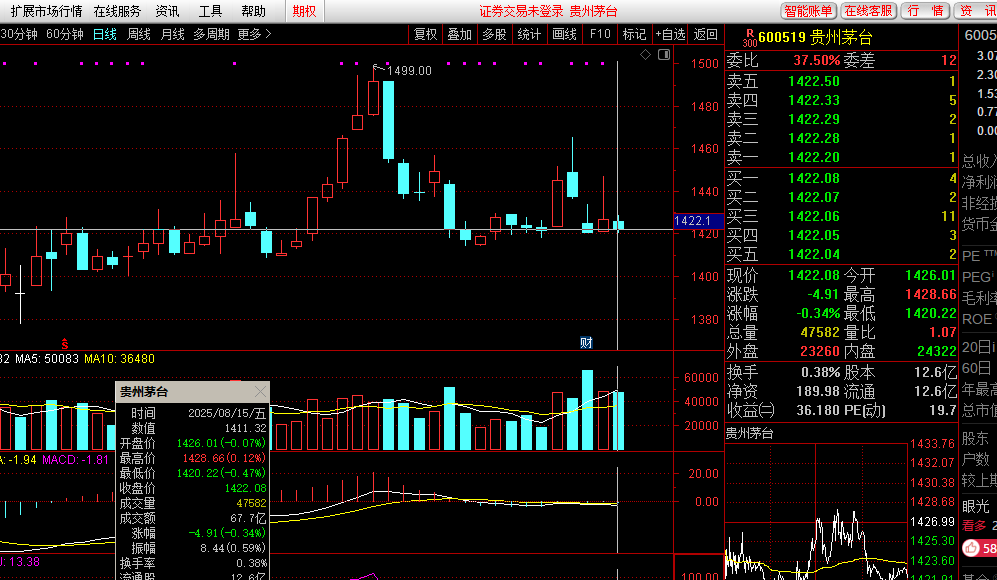Click the 买四 price 1422.05
Screen dimensions: 997x580
814,236
